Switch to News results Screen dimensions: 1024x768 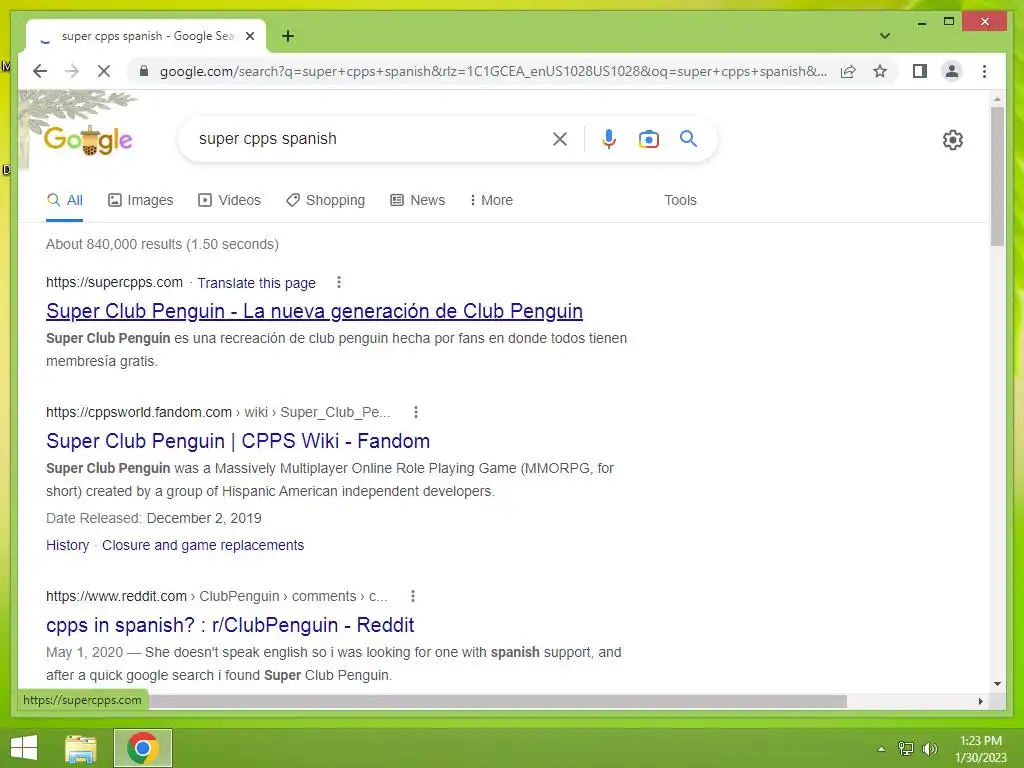click(x=417, y=200)
